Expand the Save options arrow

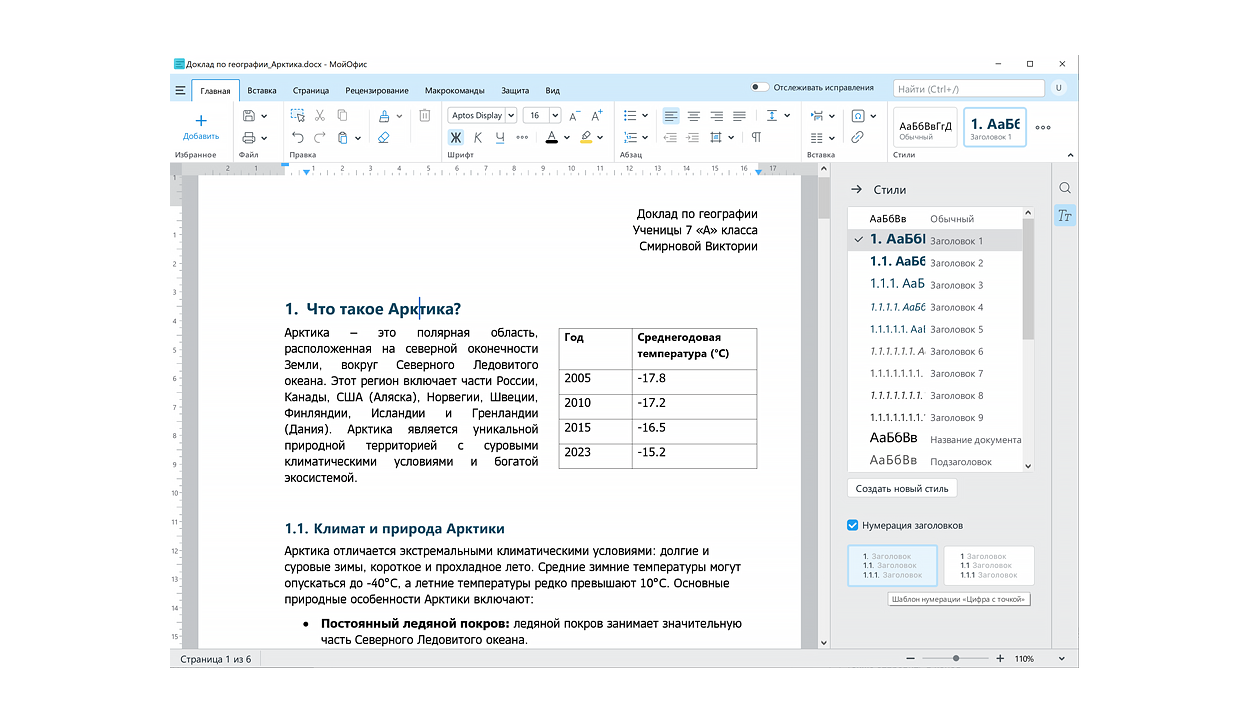(x=264, y=116)
